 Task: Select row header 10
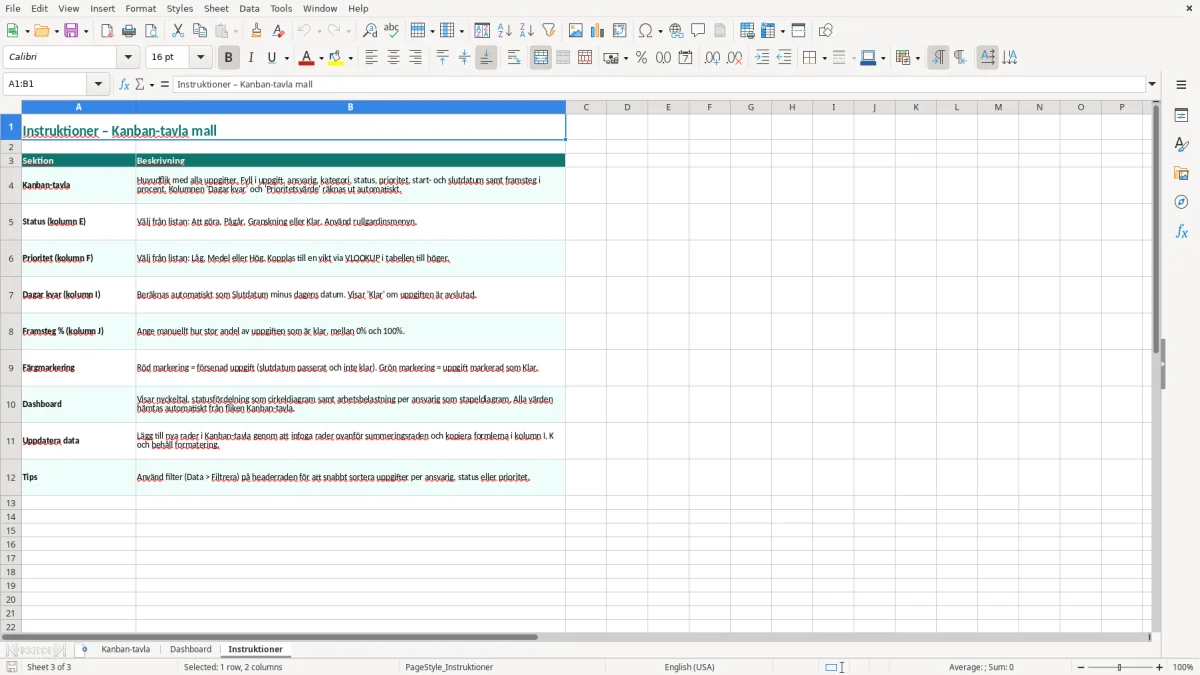(x=11, y=404)
